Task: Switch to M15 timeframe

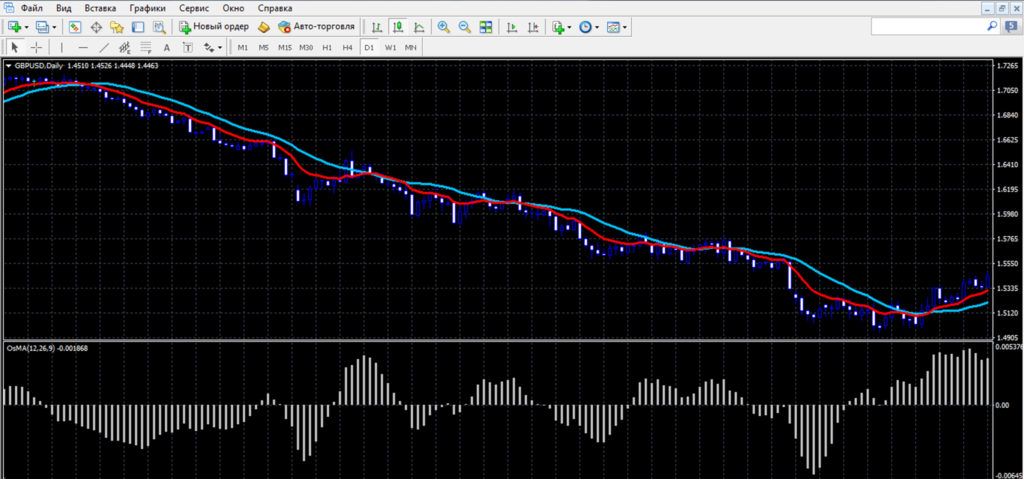Action: (285, 48)
